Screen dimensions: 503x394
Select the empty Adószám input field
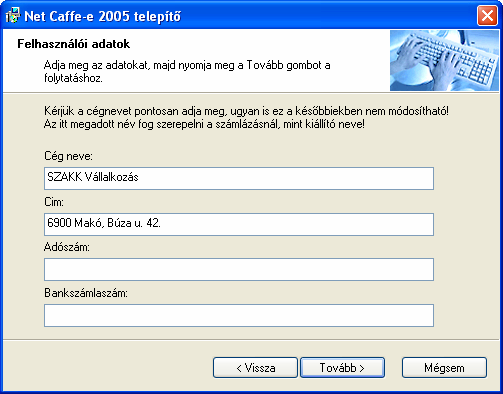coord(239,269)
